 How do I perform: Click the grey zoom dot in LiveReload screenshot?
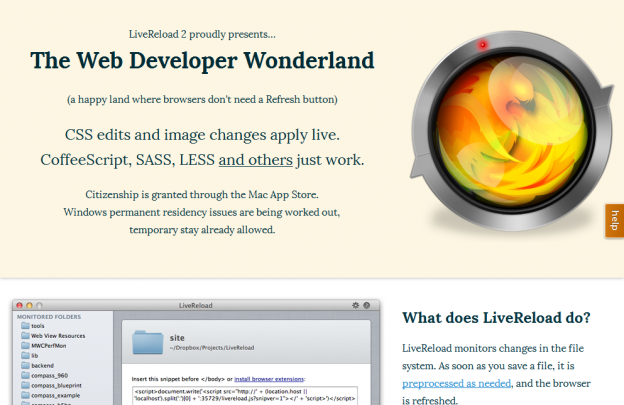pos(39,305)
